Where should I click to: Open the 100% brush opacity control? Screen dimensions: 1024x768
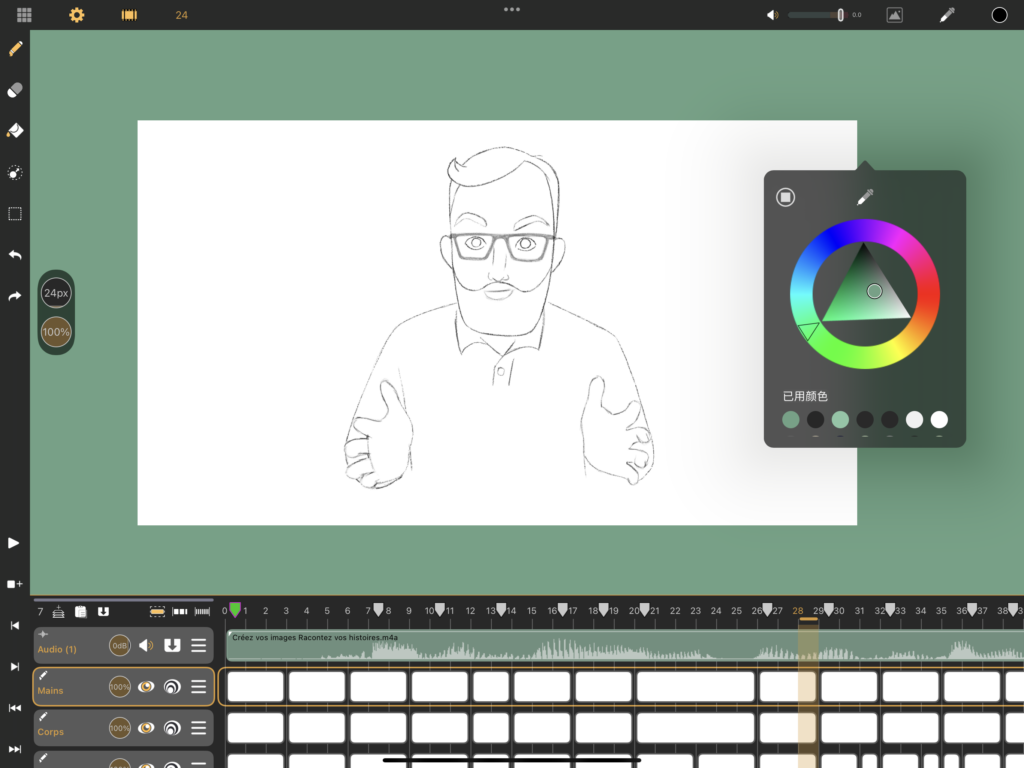click(56, 332)
